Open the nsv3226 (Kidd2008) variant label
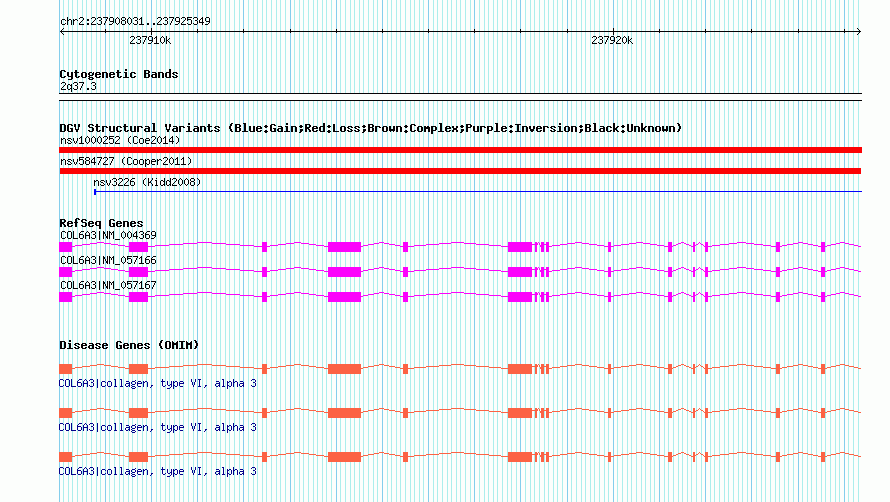 pyautogui.click(x=147, y=182)
